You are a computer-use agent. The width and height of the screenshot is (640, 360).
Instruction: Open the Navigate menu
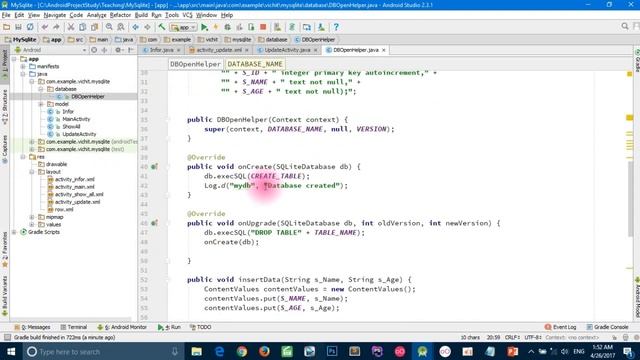coord(55,15)
